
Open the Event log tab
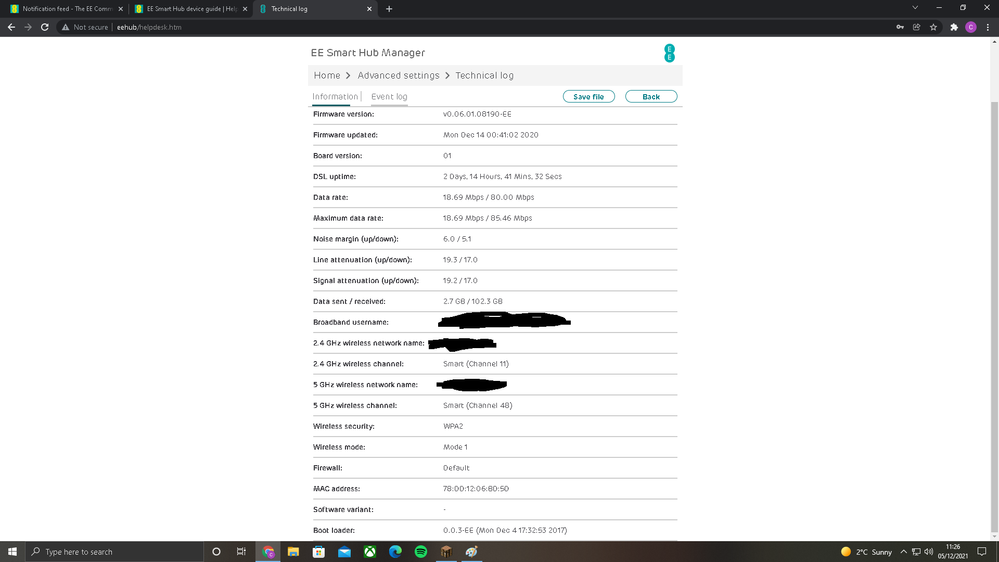coord(389,97)
